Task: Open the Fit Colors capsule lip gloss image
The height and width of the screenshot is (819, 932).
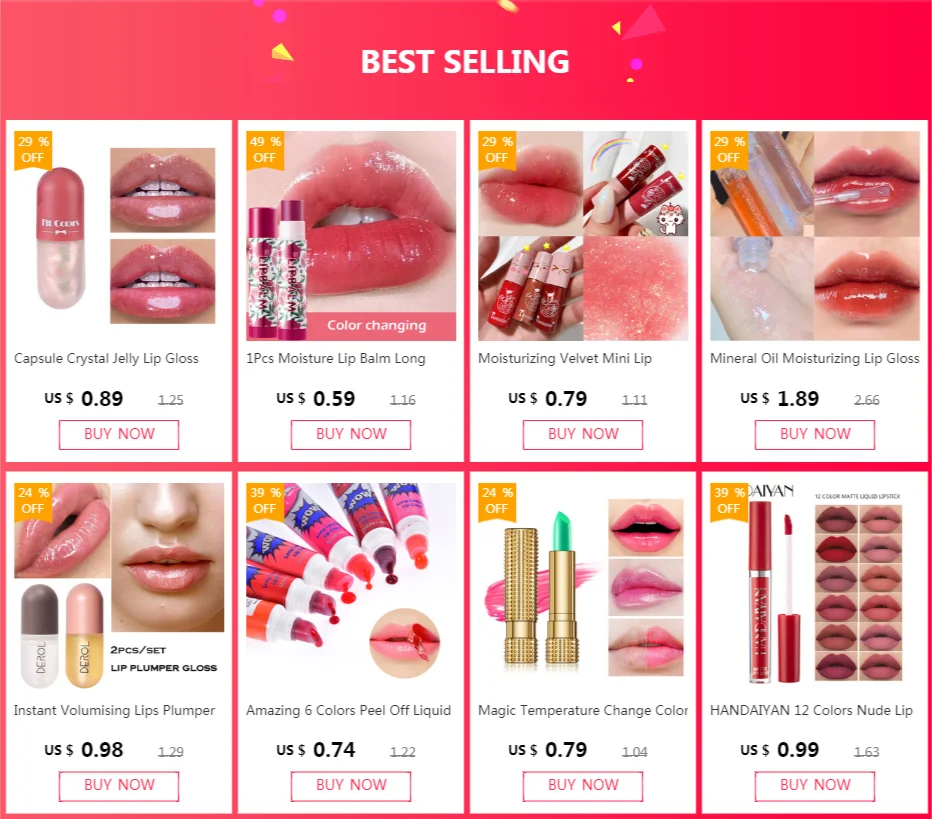Action: click(119, 236)
